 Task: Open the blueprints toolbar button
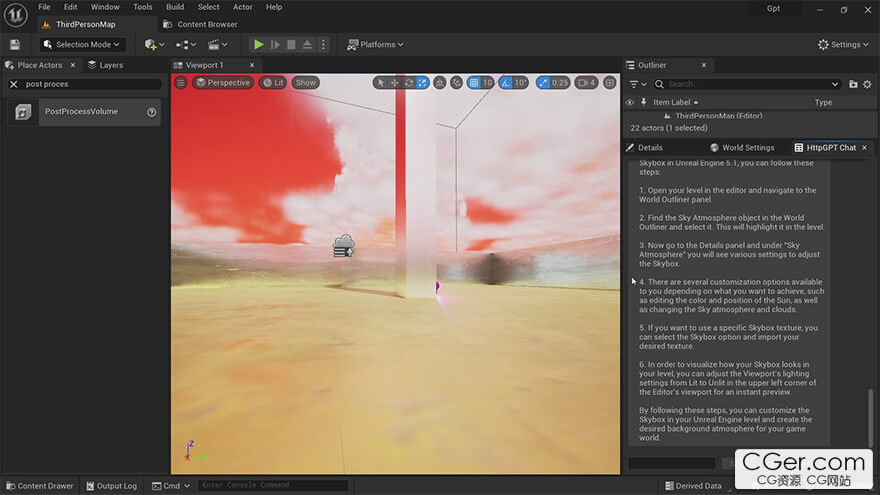point(186,44)
